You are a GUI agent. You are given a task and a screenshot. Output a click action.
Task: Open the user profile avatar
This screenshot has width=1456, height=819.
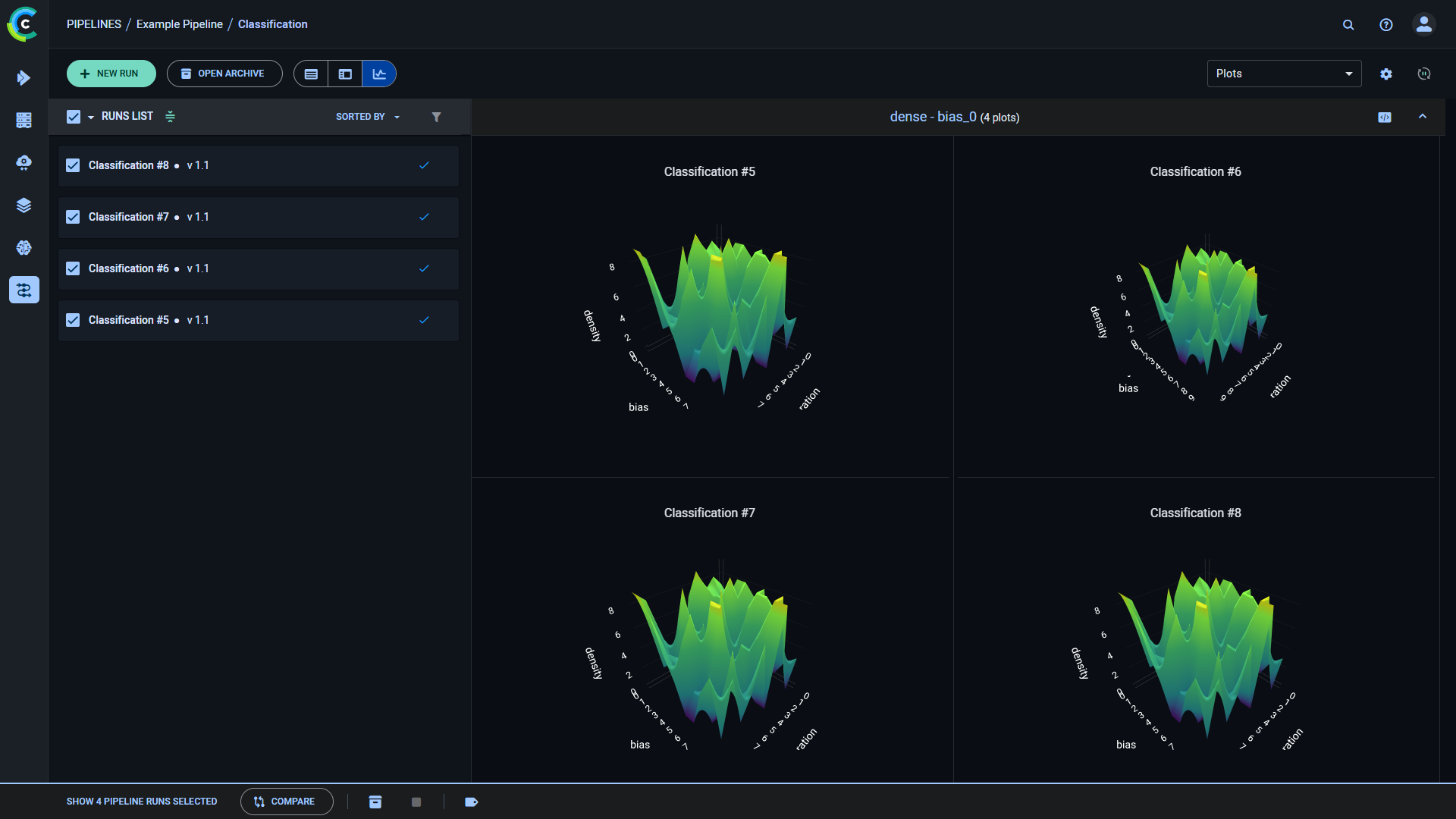click(x=1424, y=24)
